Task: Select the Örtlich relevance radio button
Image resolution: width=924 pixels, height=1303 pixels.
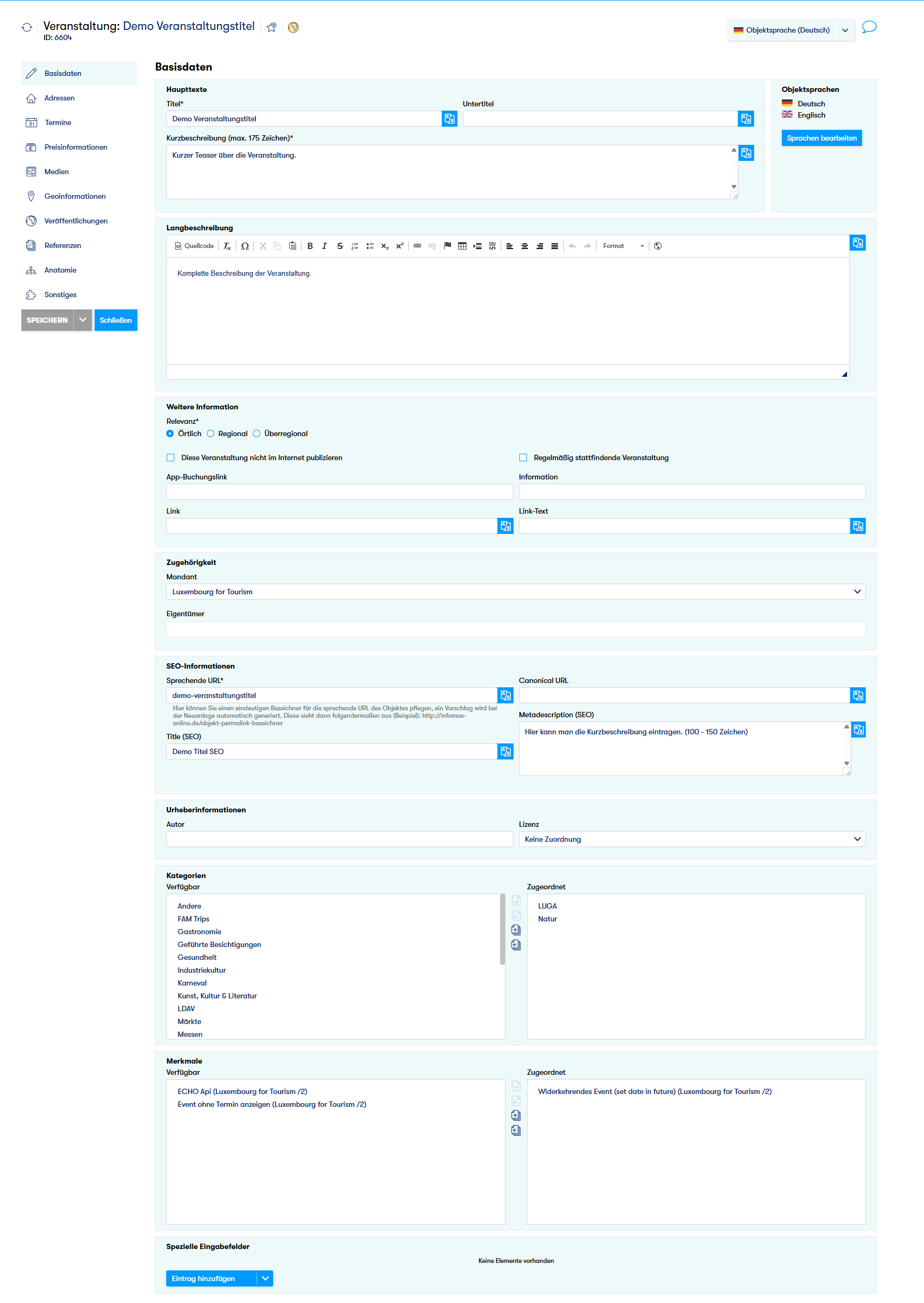Action: pyautogui.click(x=170, y=433)
